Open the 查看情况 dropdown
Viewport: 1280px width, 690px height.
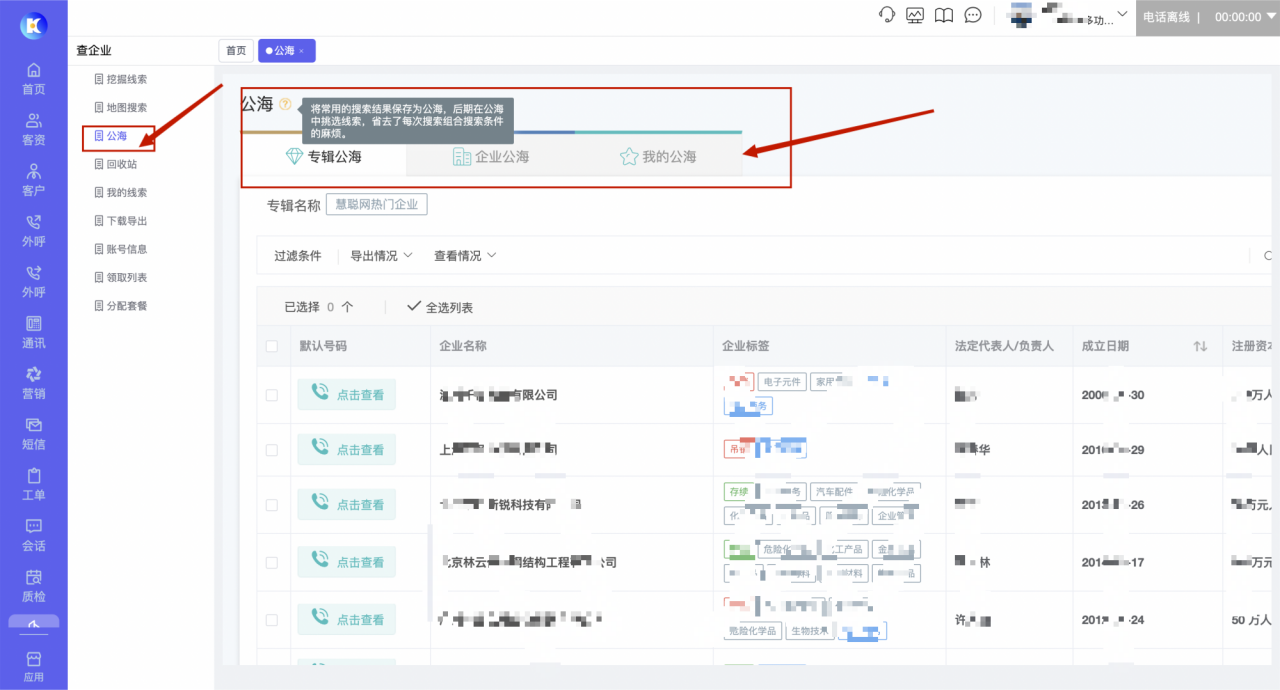coord(465,256)
